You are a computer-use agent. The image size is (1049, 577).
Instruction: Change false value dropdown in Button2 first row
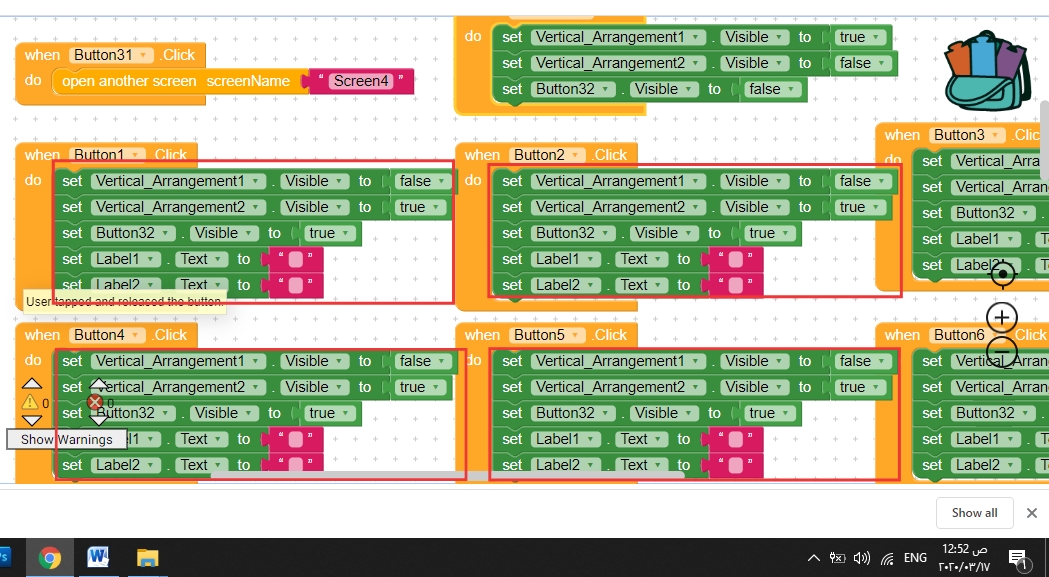click(861, 181)
